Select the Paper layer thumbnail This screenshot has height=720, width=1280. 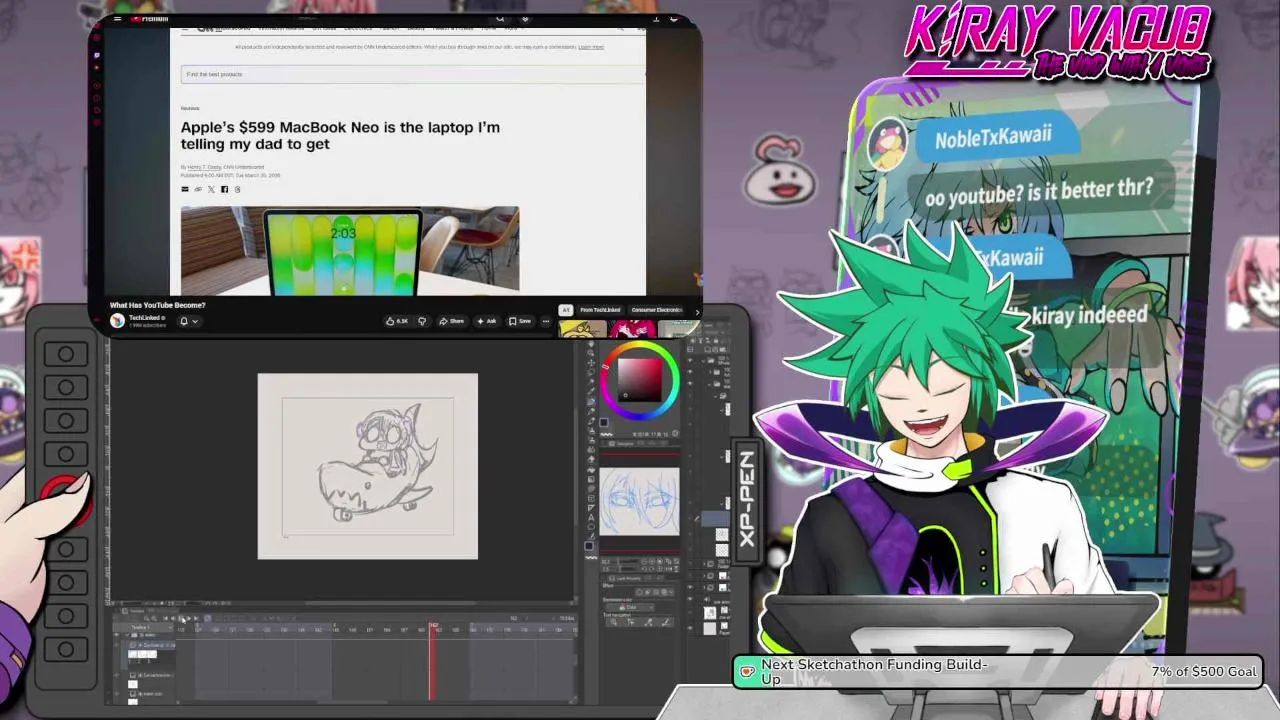click(710, 629)
